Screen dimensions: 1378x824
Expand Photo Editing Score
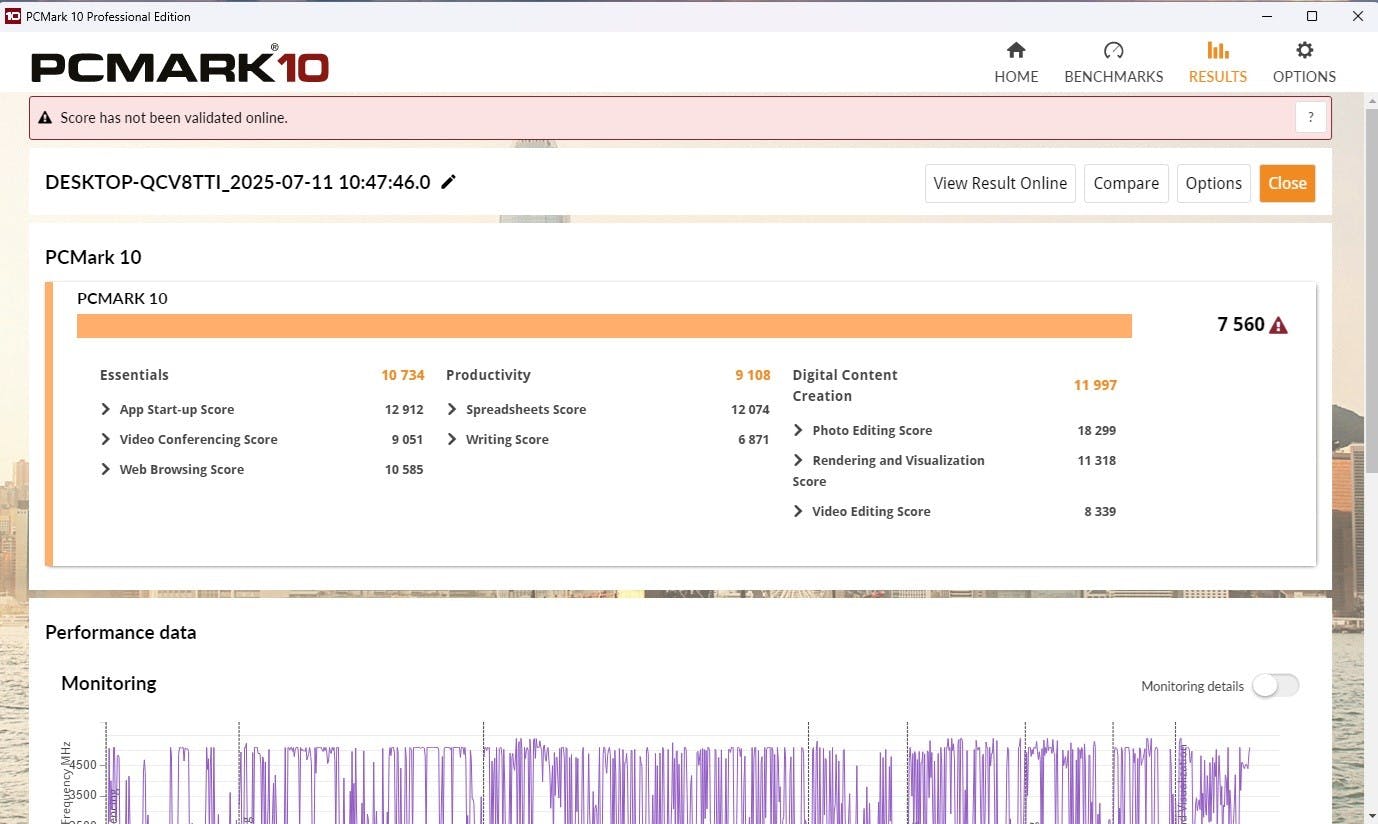(798, 430)
